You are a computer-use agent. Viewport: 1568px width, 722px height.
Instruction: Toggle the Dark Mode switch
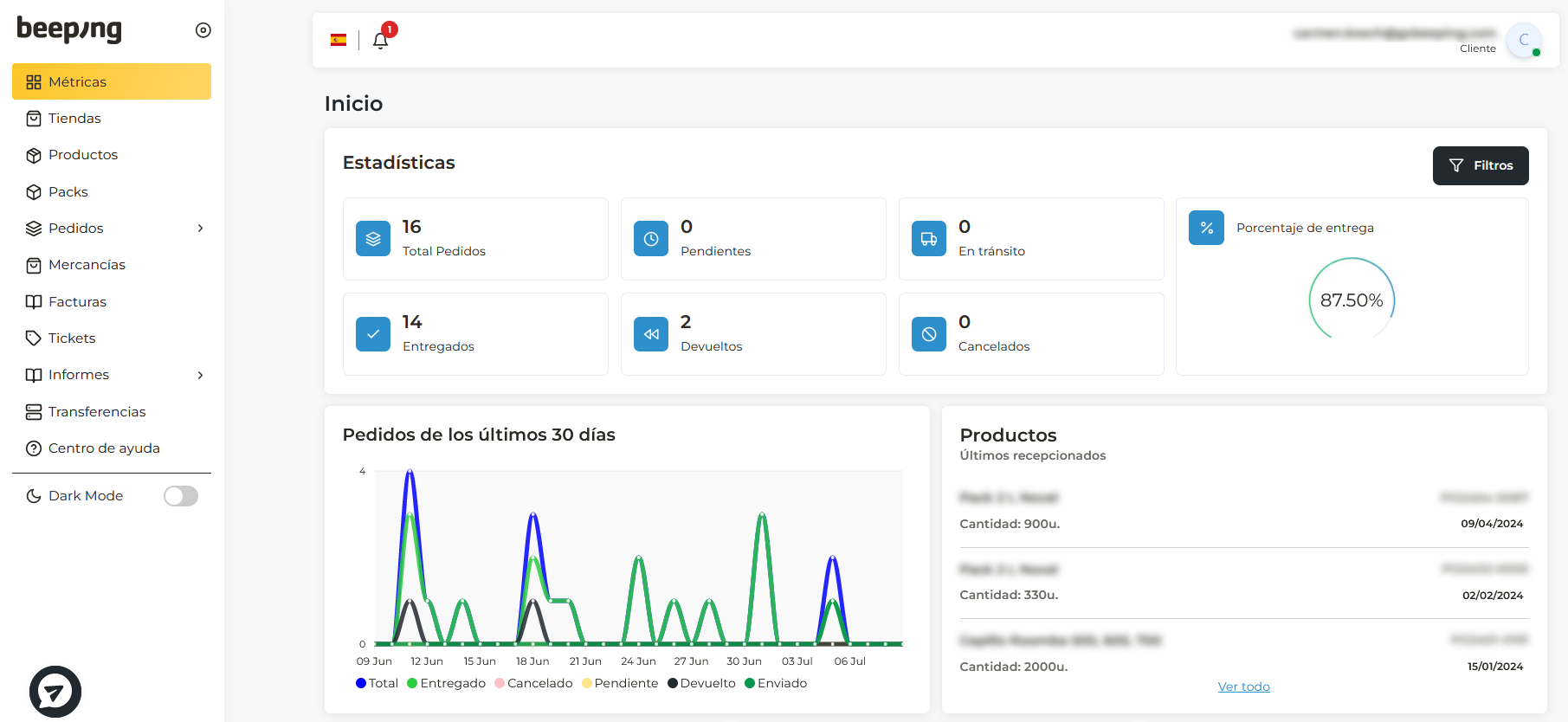click(181, 496)
